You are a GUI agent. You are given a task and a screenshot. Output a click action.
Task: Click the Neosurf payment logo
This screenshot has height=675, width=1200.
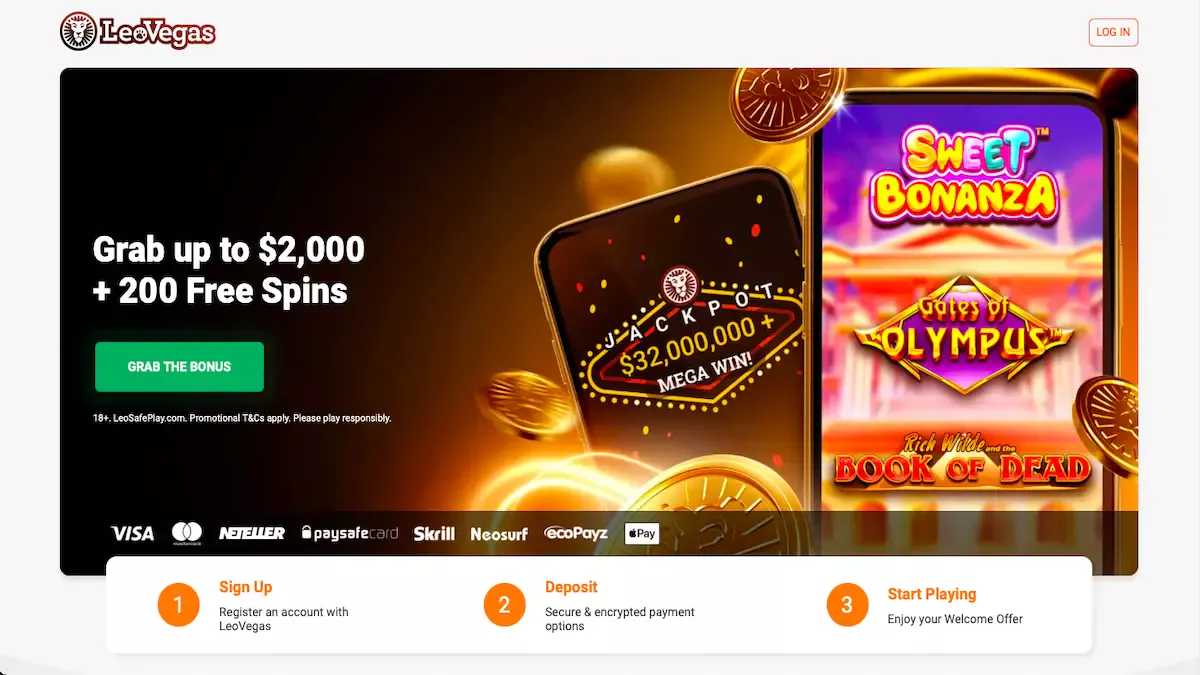pos(499,534)
